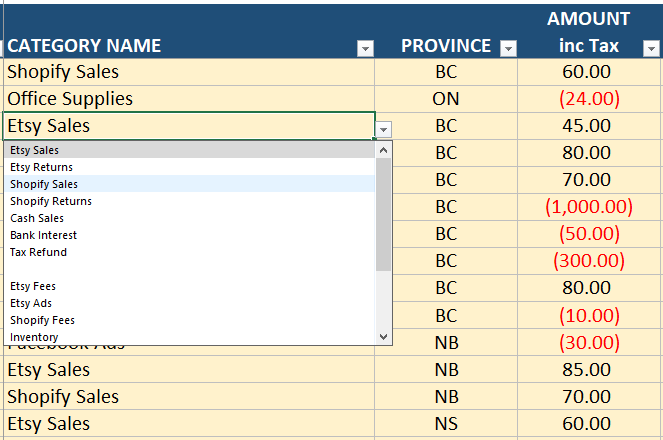Select the Etsy Sales cell in the 85.00 row
The image size is (663, 440).
click(x=189, y=370)
